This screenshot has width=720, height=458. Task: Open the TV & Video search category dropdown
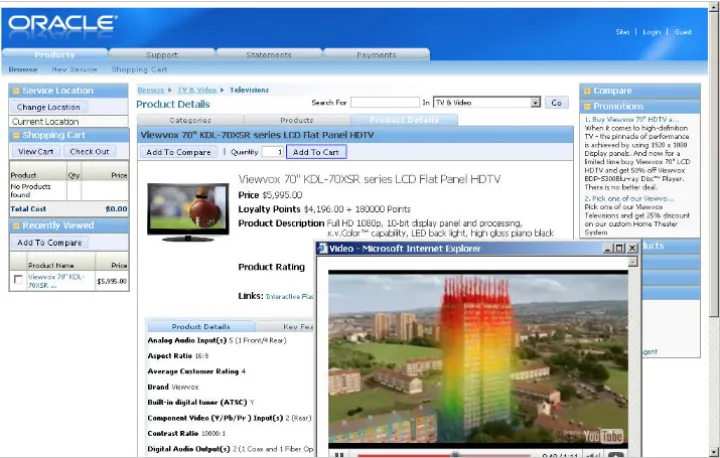click(535, 102)
